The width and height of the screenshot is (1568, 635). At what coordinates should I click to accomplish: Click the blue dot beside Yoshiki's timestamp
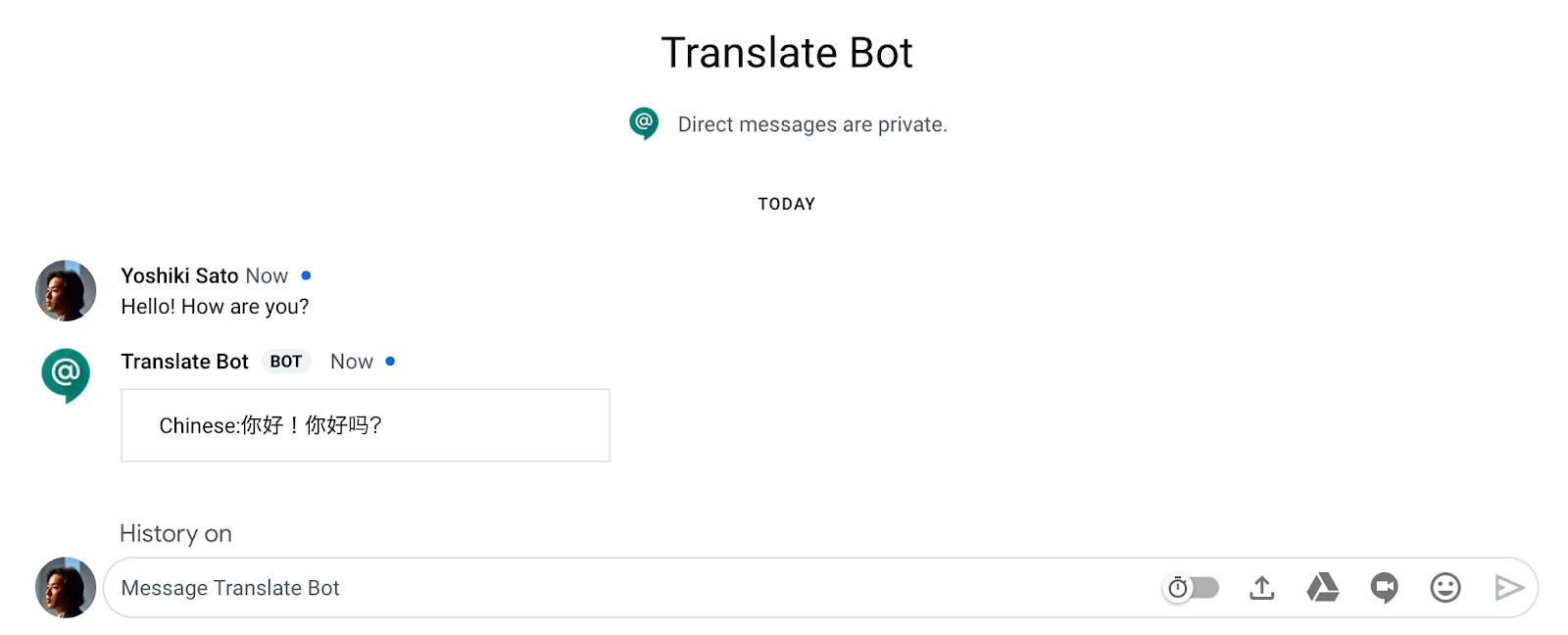306,275
